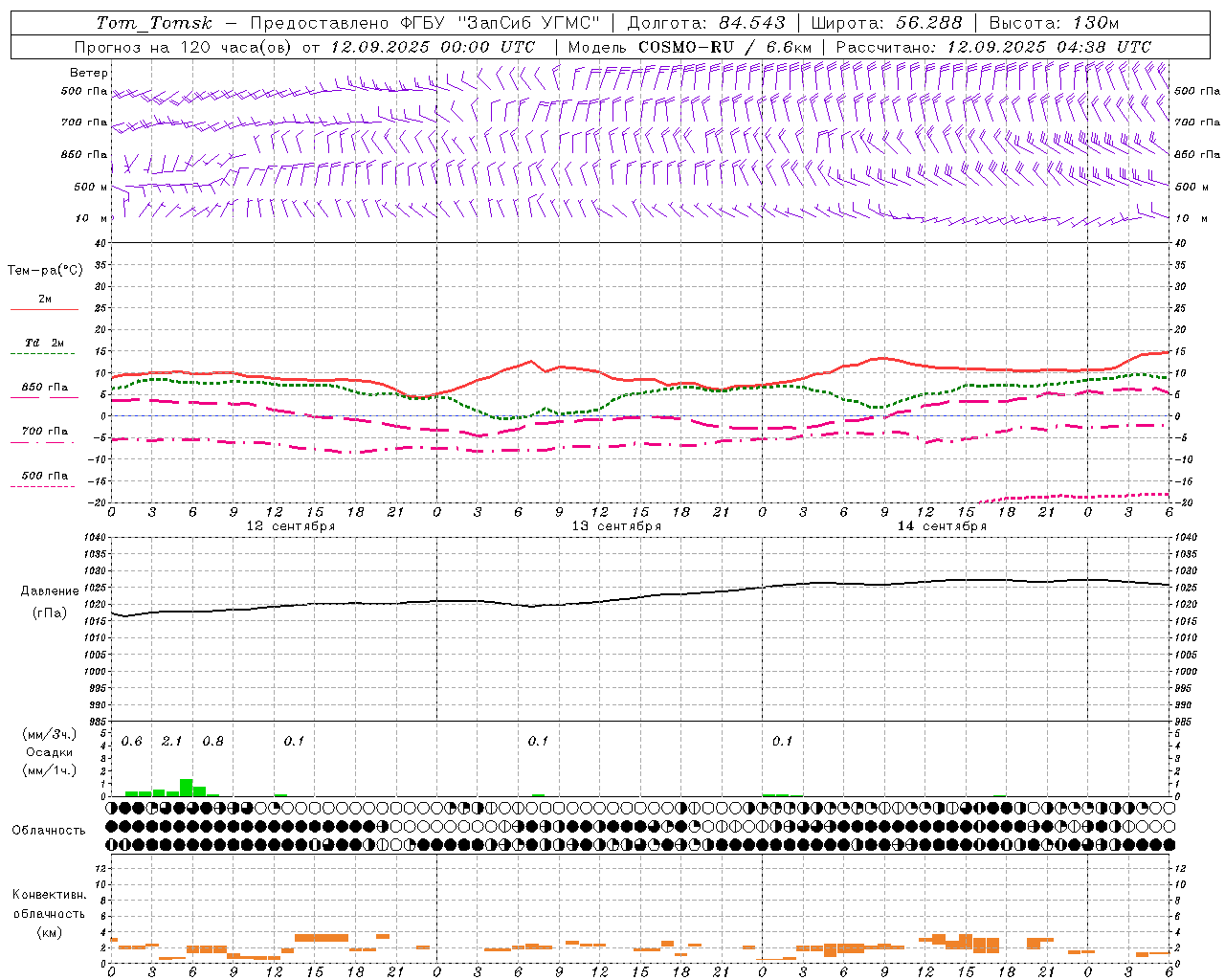Click the '12 сентября' date label
1225x980 pixels.
coord(291,526)
